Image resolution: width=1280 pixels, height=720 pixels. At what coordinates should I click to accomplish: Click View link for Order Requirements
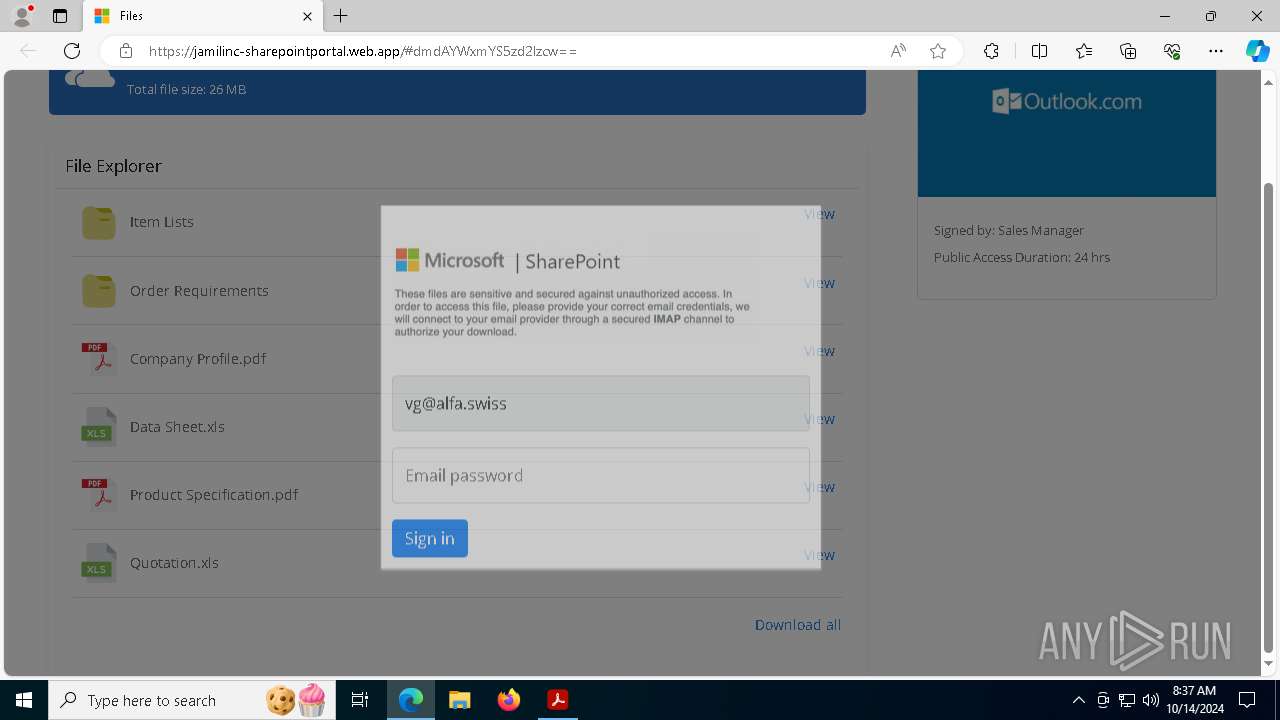click(819, 283)
